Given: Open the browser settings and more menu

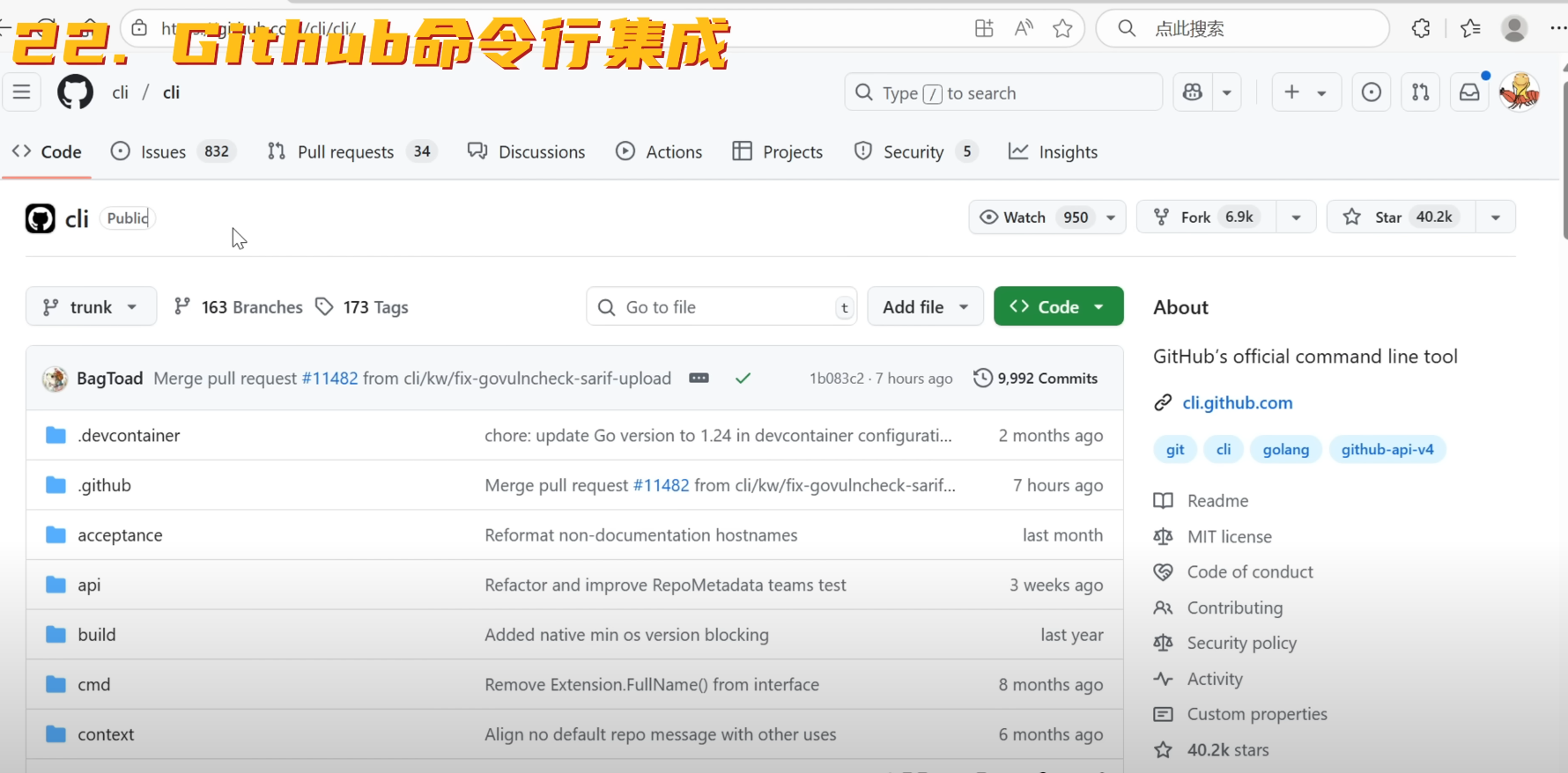Looking at the screenshot, I should coord(1557,28).
